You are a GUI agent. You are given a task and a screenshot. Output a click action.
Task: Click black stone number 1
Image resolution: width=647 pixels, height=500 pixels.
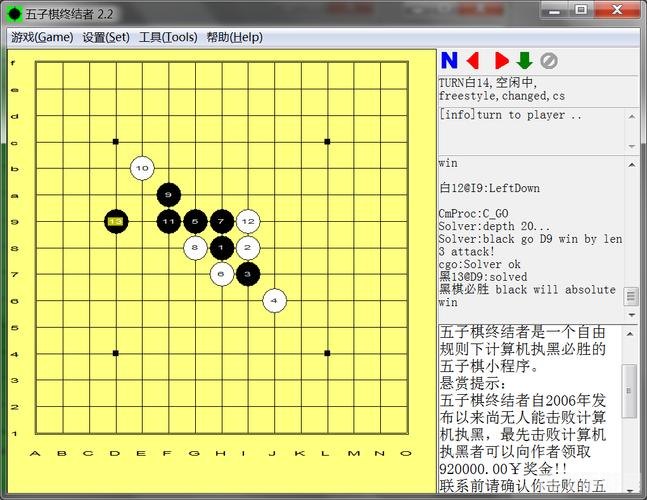click(222, 248)
